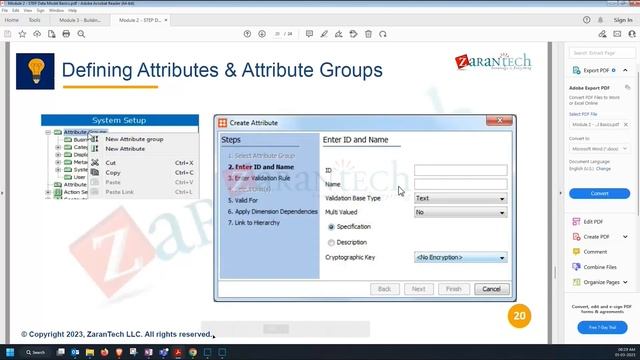Go to previous page with up arrow
Image resolution: width=640 pixels, height=360 pixels.
247,34
